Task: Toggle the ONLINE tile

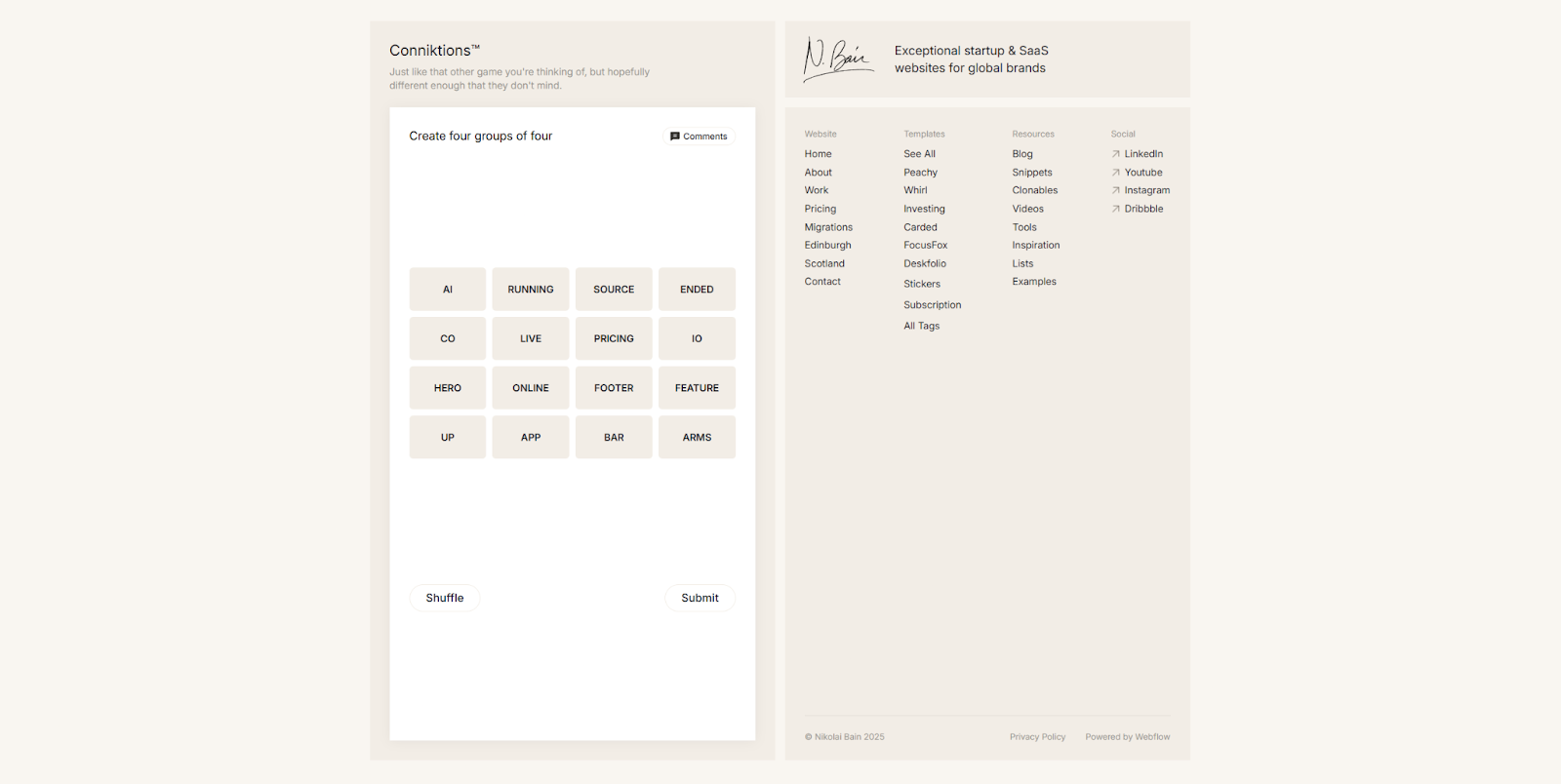Action: (x=531, y=388)
